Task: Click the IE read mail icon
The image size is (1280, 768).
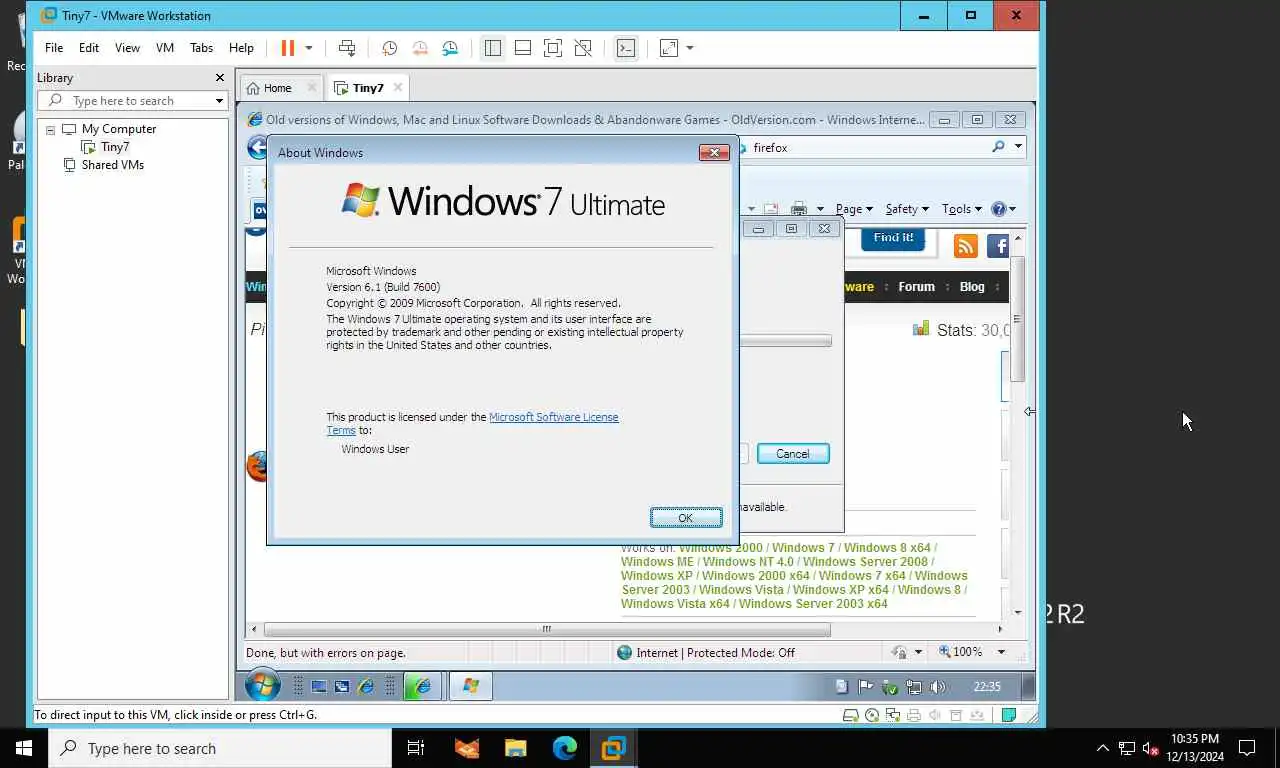Action: [x=771, y=209]
